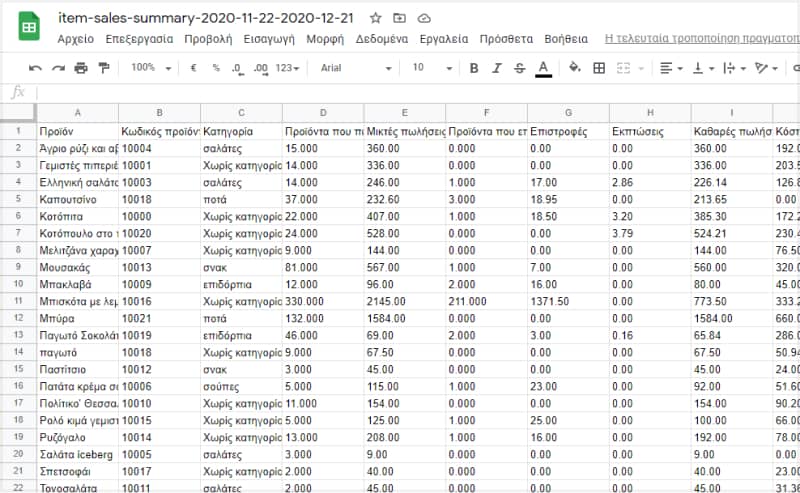Expand merge cells options arrow
Screen dimensions: 800x493
click(x=641, y=68)
